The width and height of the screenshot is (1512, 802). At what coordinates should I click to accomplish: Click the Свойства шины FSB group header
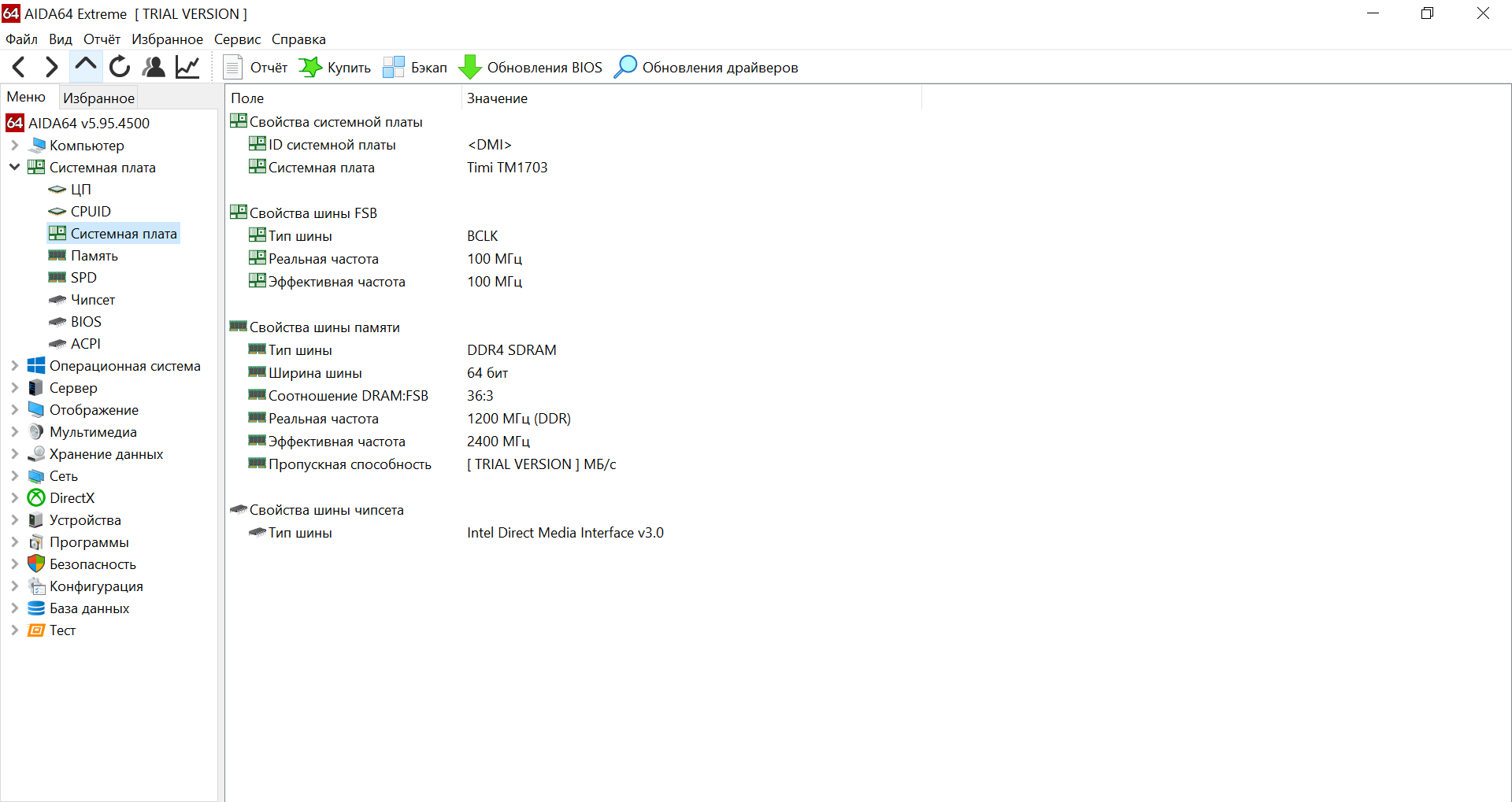pyautogui.click(x=313, y=213)
